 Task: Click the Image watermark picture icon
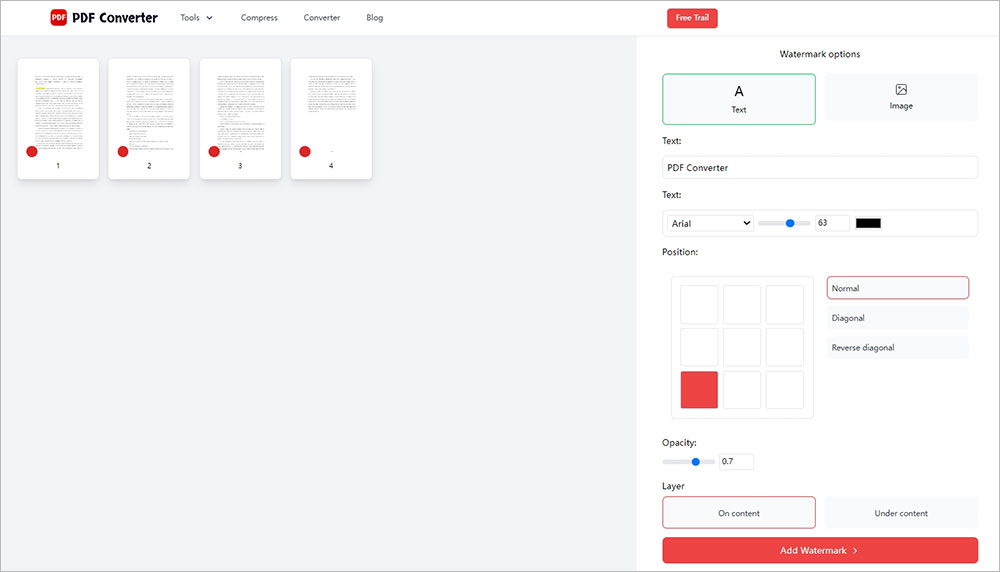point(901,89)
